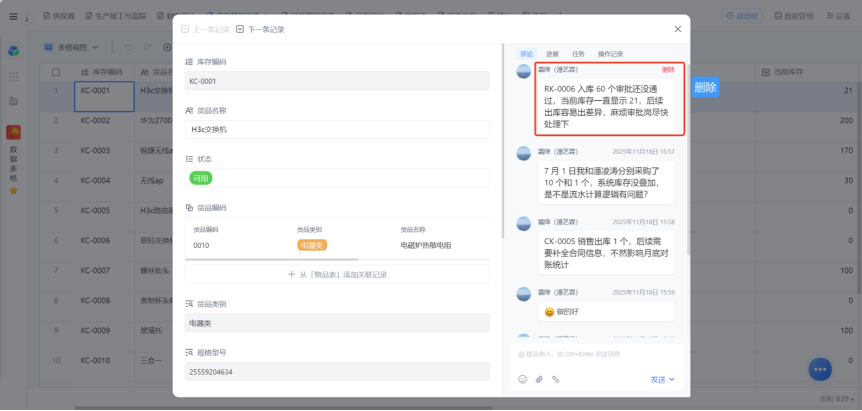The width and height of the screenshot is (862, 411).
Task: Switch to the 评论 comments tab
Action: 527,54
